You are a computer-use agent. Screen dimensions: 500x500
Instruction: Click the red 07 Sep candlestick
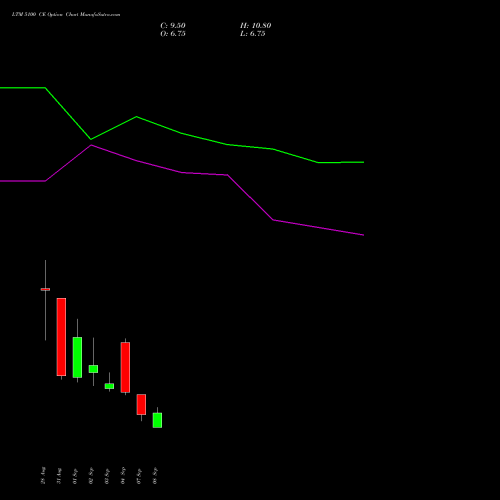click(141, 404)
